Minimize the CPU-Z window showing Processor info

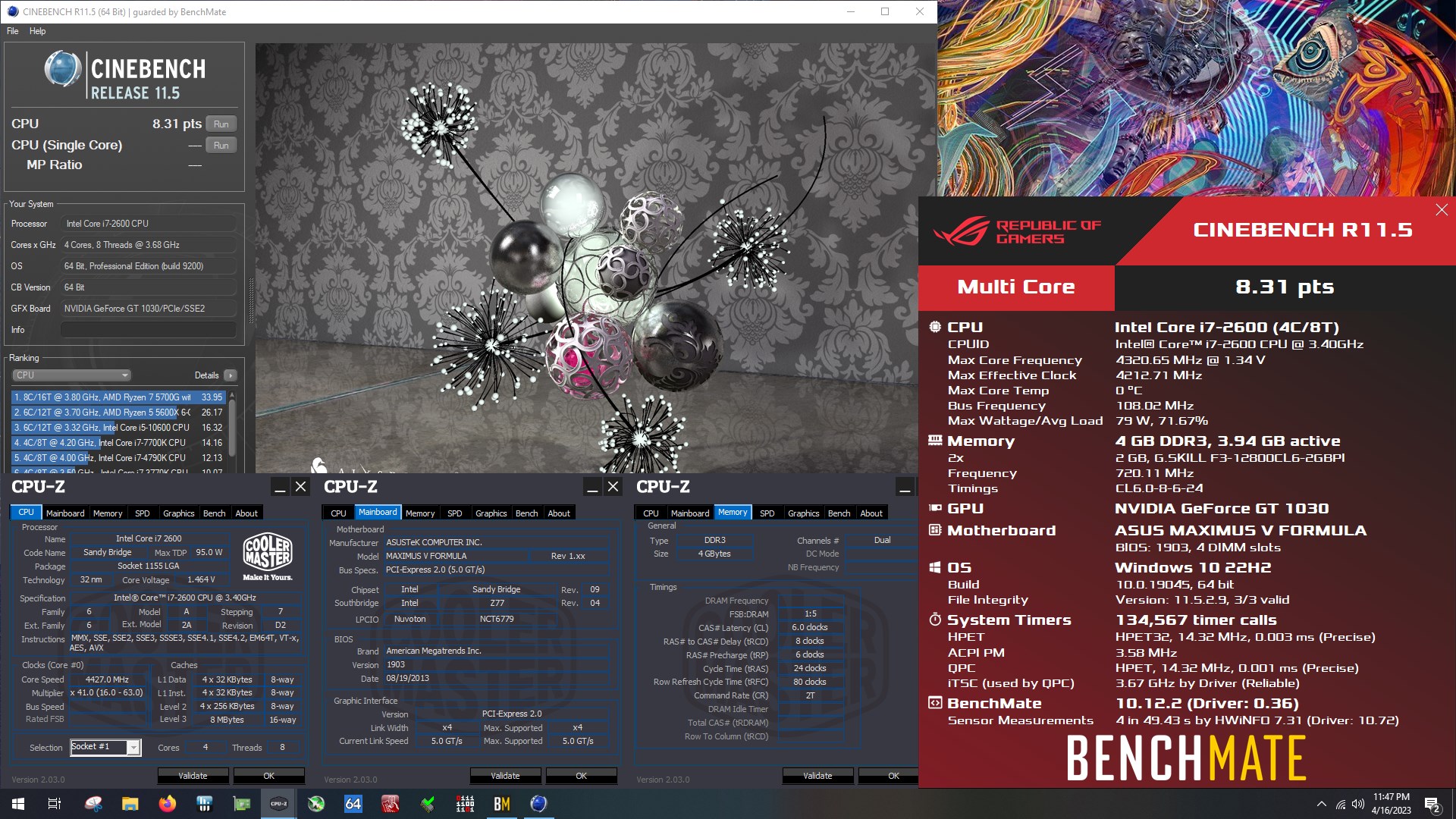click(280, 487)
